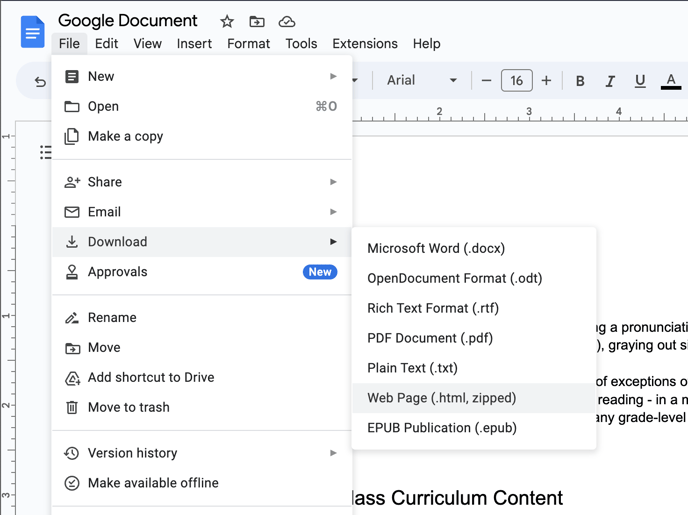Open the Help menu

pos(426,44)
